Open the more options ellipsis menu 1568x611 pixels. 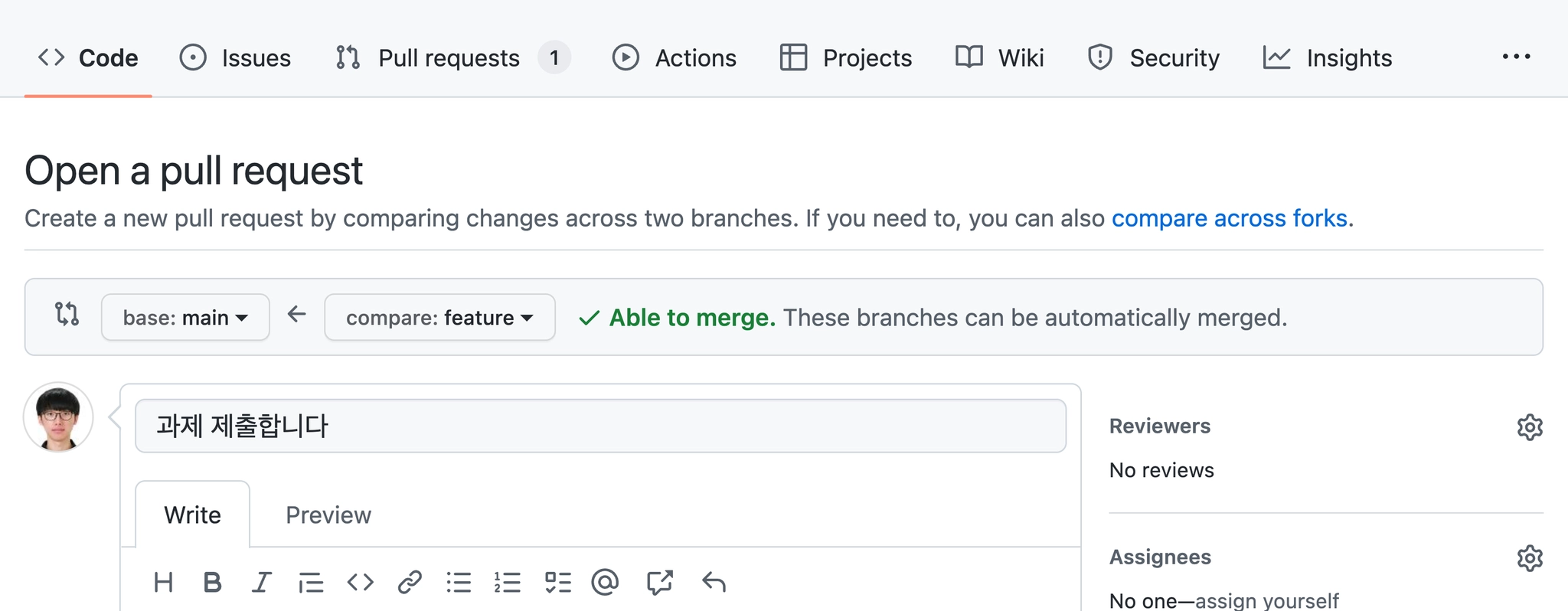1516,57
